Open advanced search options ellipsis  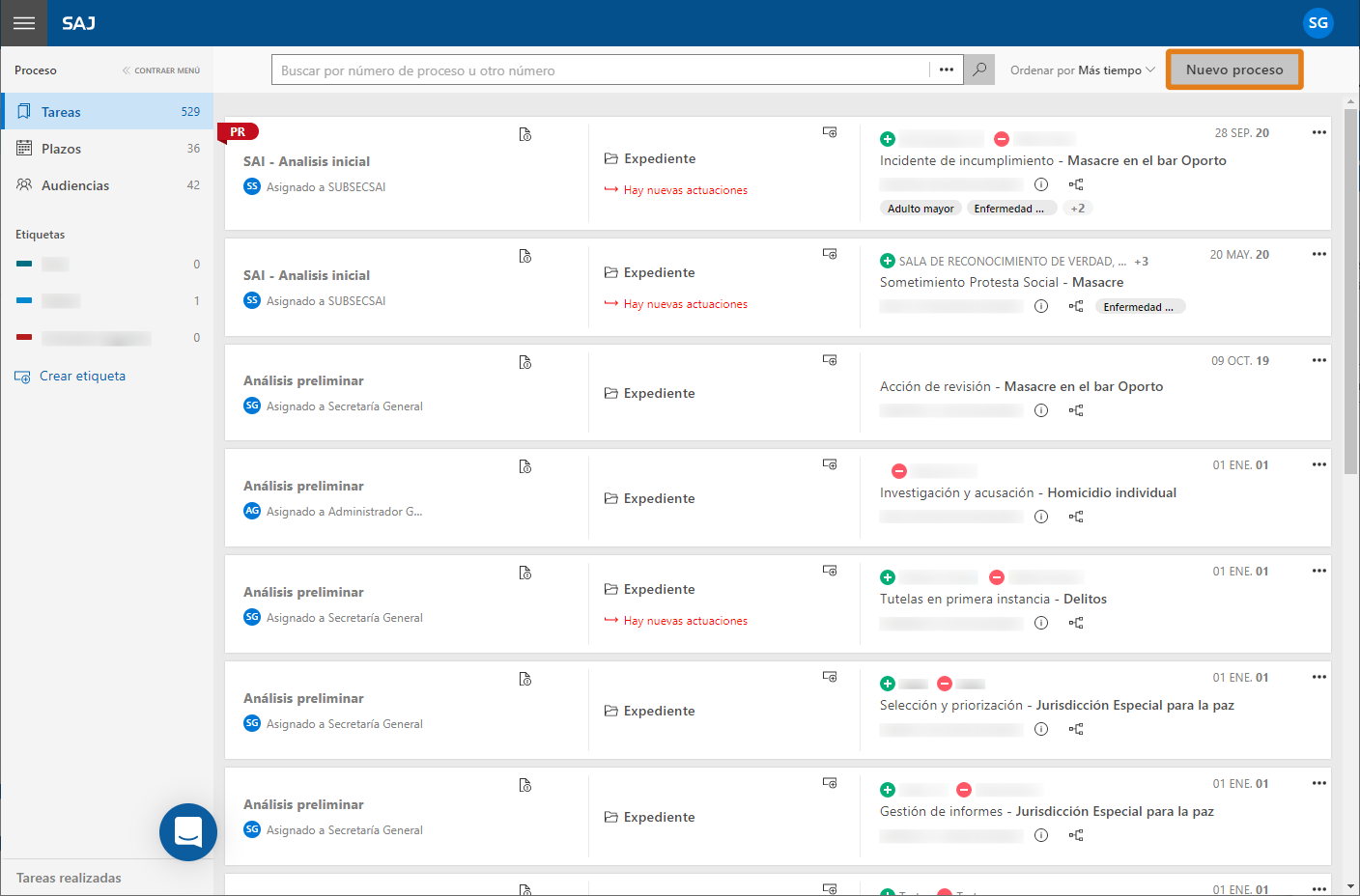[x=947, y=70]
